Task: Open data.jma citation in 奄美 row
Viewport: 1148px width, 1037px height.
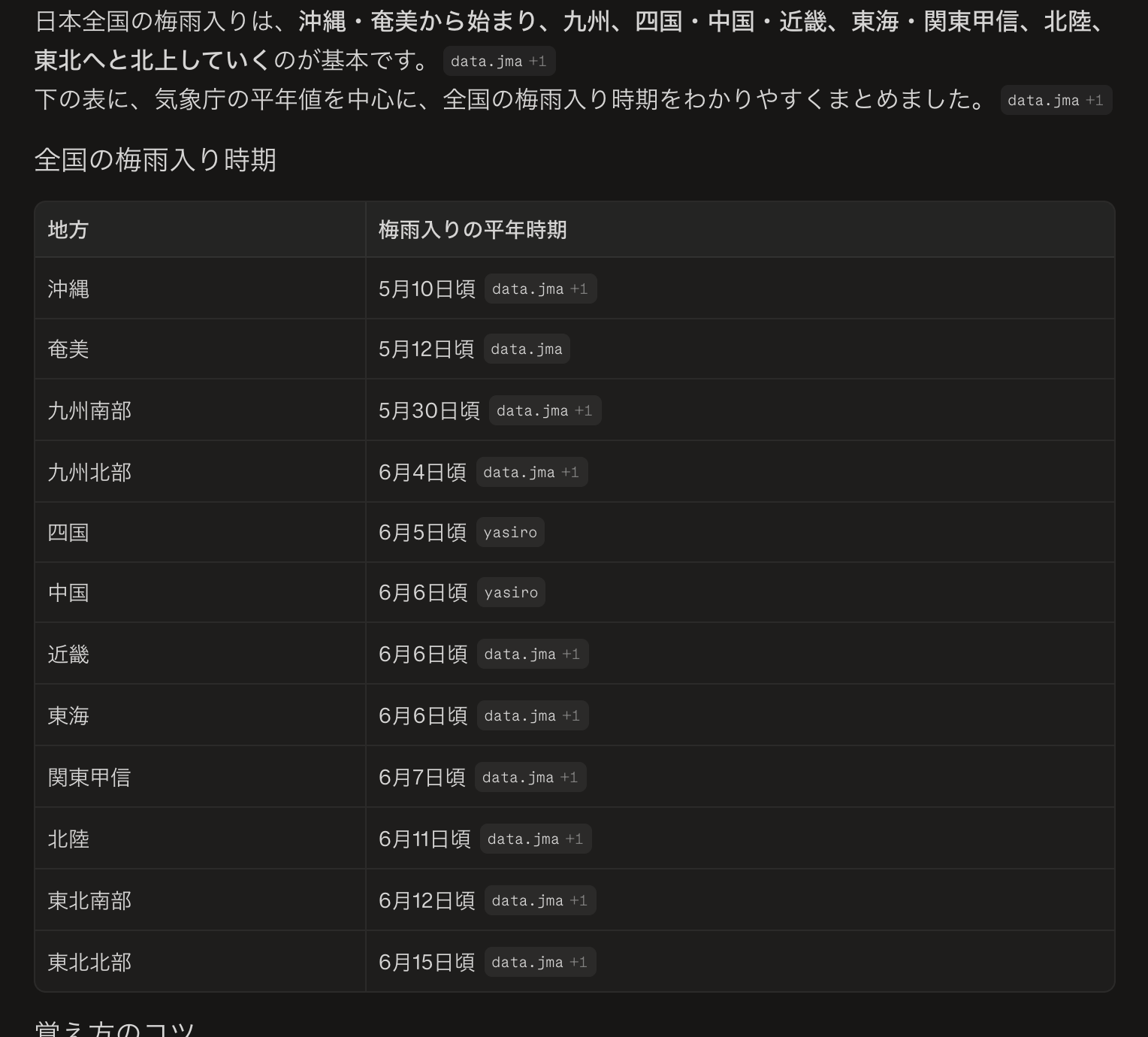Action: click(x=527, y=349)
